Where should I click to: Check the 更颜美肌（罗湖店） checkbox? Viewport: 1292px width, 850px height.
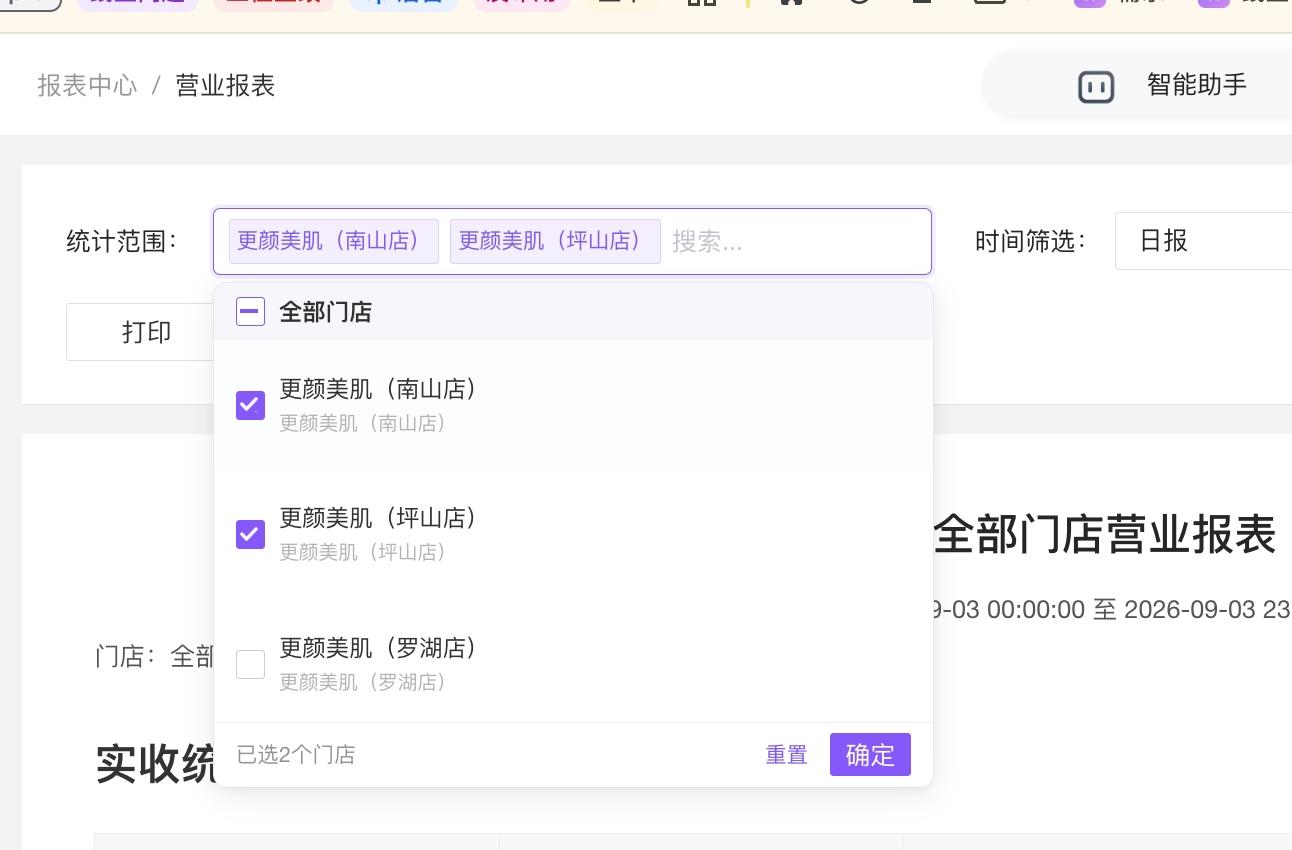[x=250, y=664]
